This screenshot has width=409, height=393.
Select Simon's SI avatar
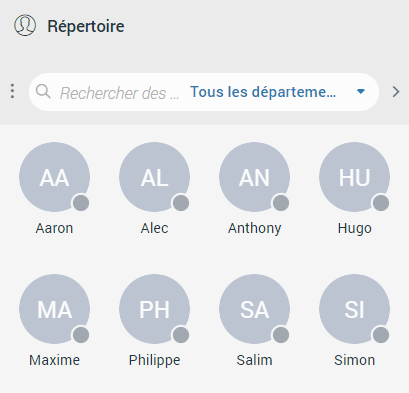coord(354,309)
